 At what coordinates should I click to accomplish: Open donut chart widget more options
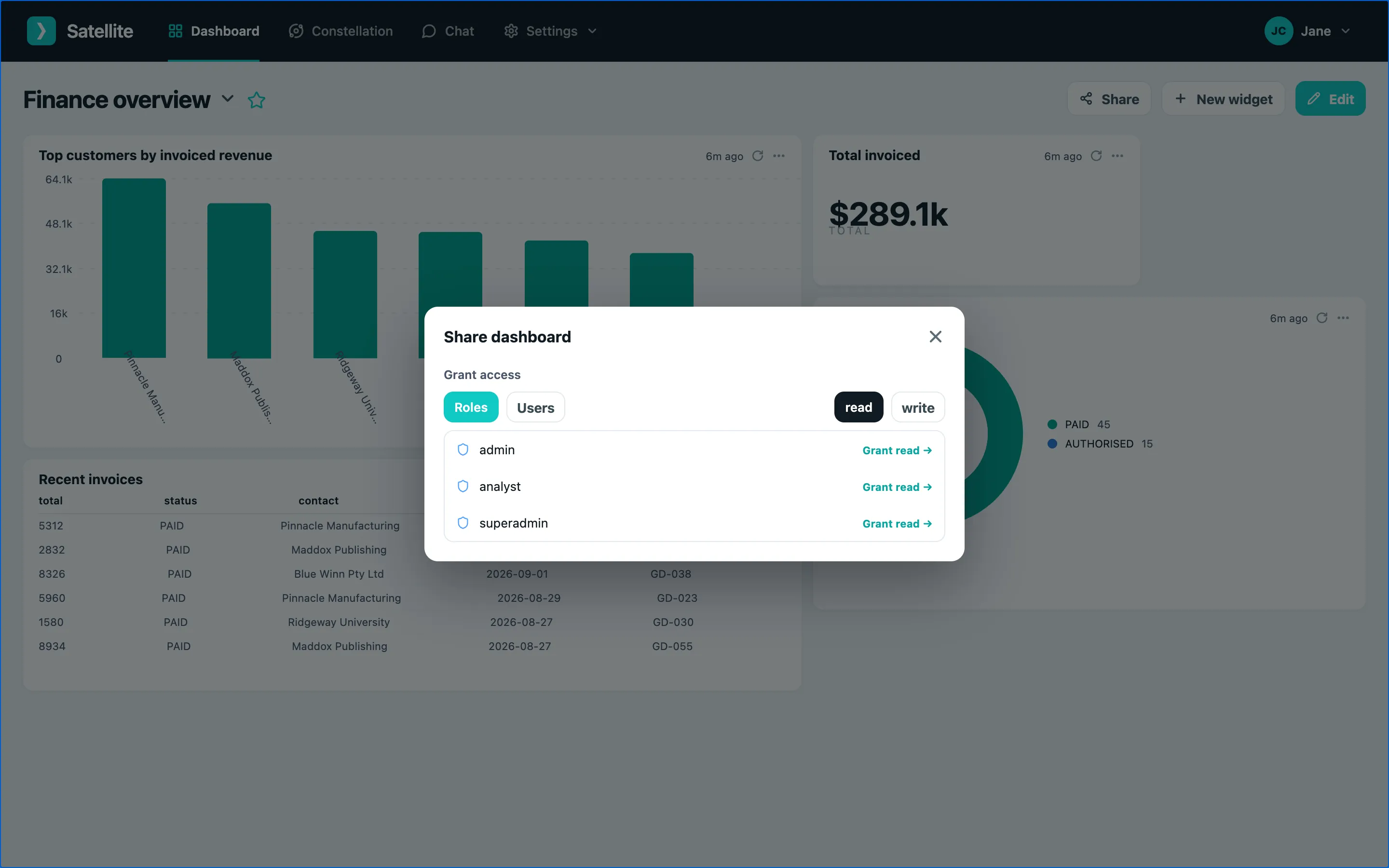point(1343,317)
